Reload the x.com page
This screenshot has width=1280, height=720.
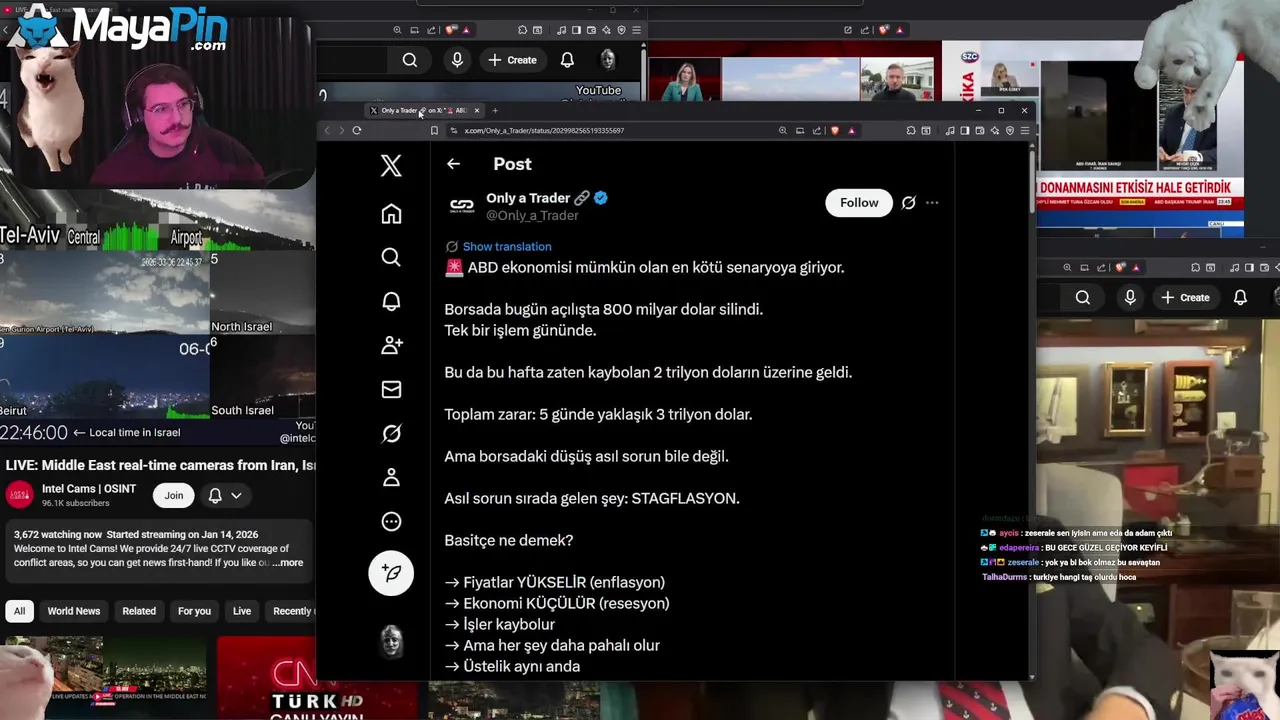tap(357, 130)
